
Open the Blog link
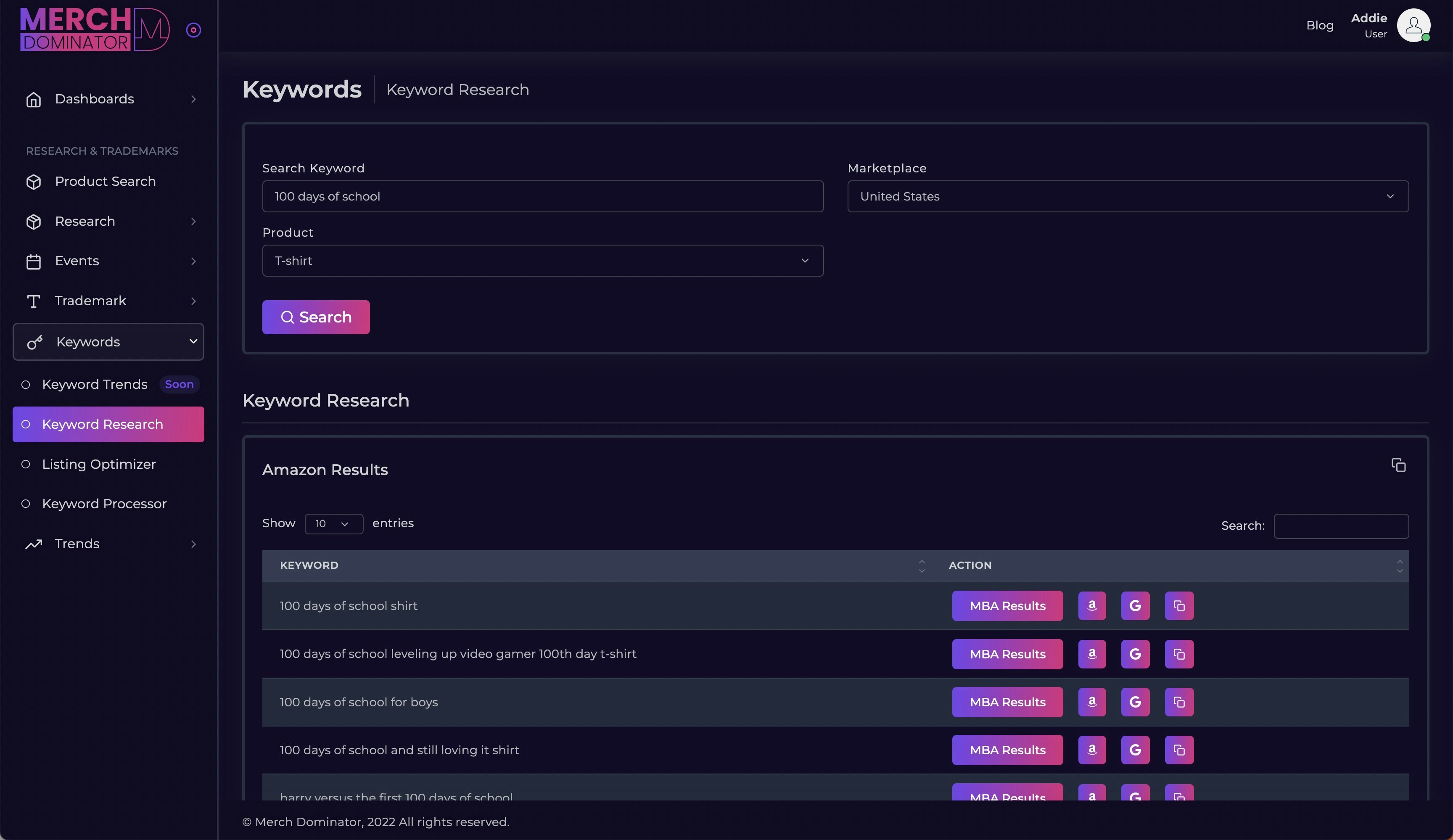point(1320,25)
